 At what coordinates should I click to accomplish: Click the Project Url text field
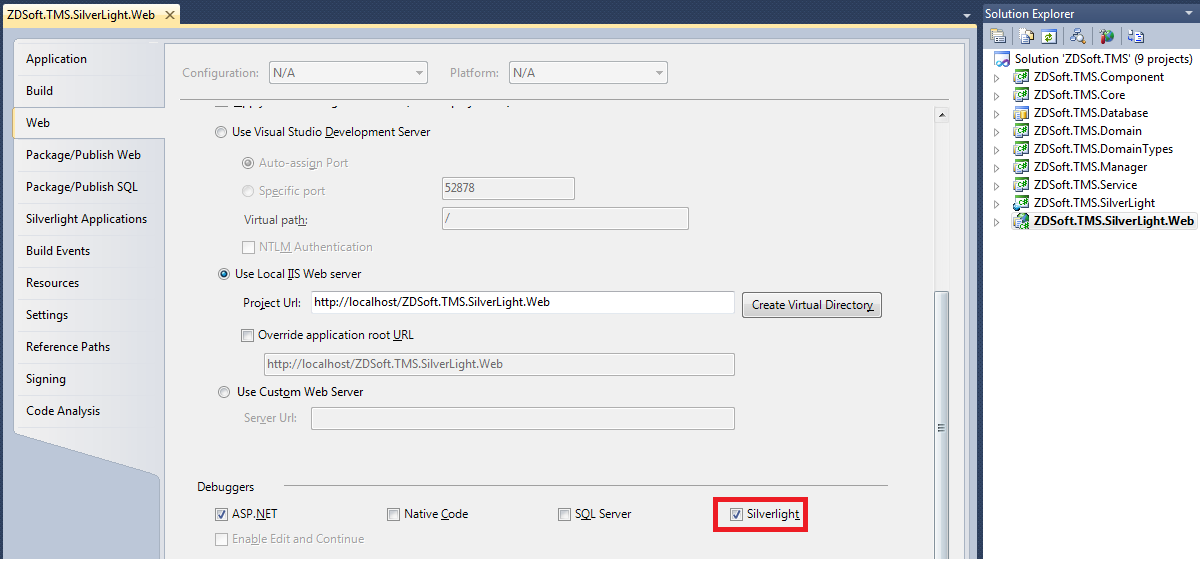pyautogui.click(x=522, y=304)
